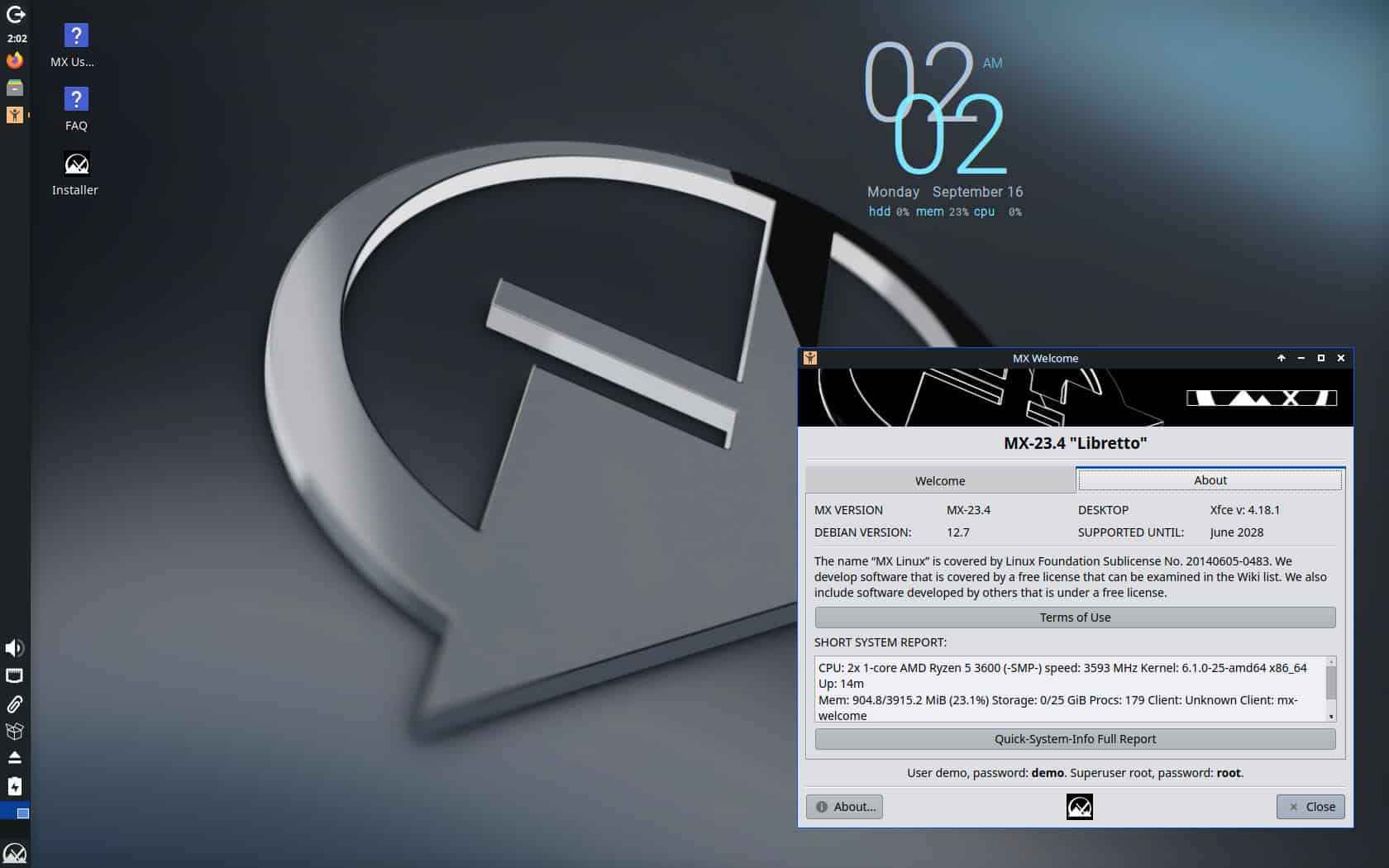The height and width of the screenshot is (868, 1389).
Task: Click the removable media eject icon
Action: 14,758
